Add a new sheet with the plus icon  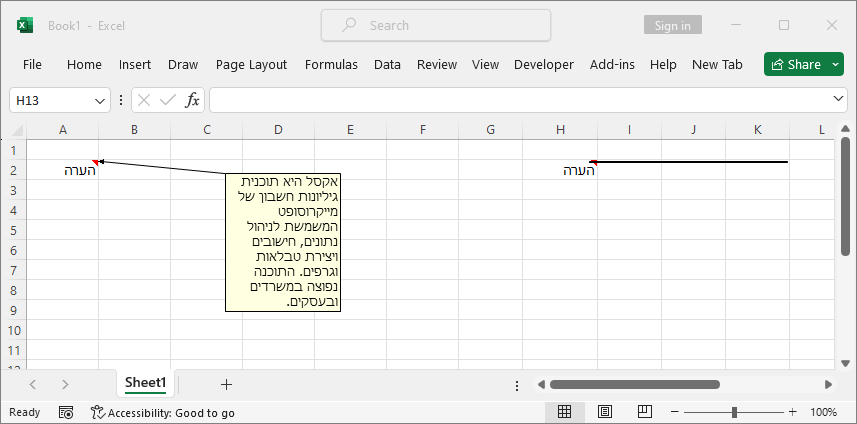[x=226, y=384]
